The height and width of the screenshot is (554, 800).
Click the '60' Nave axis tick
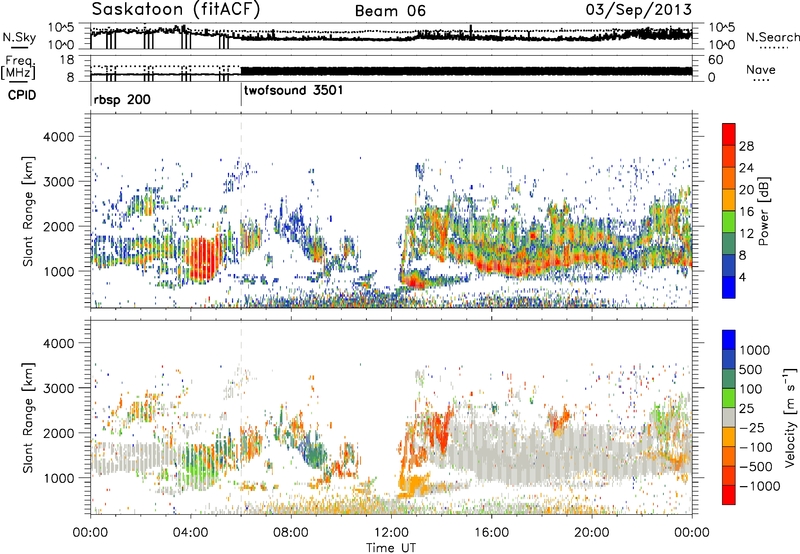click(x=716, y=60)
